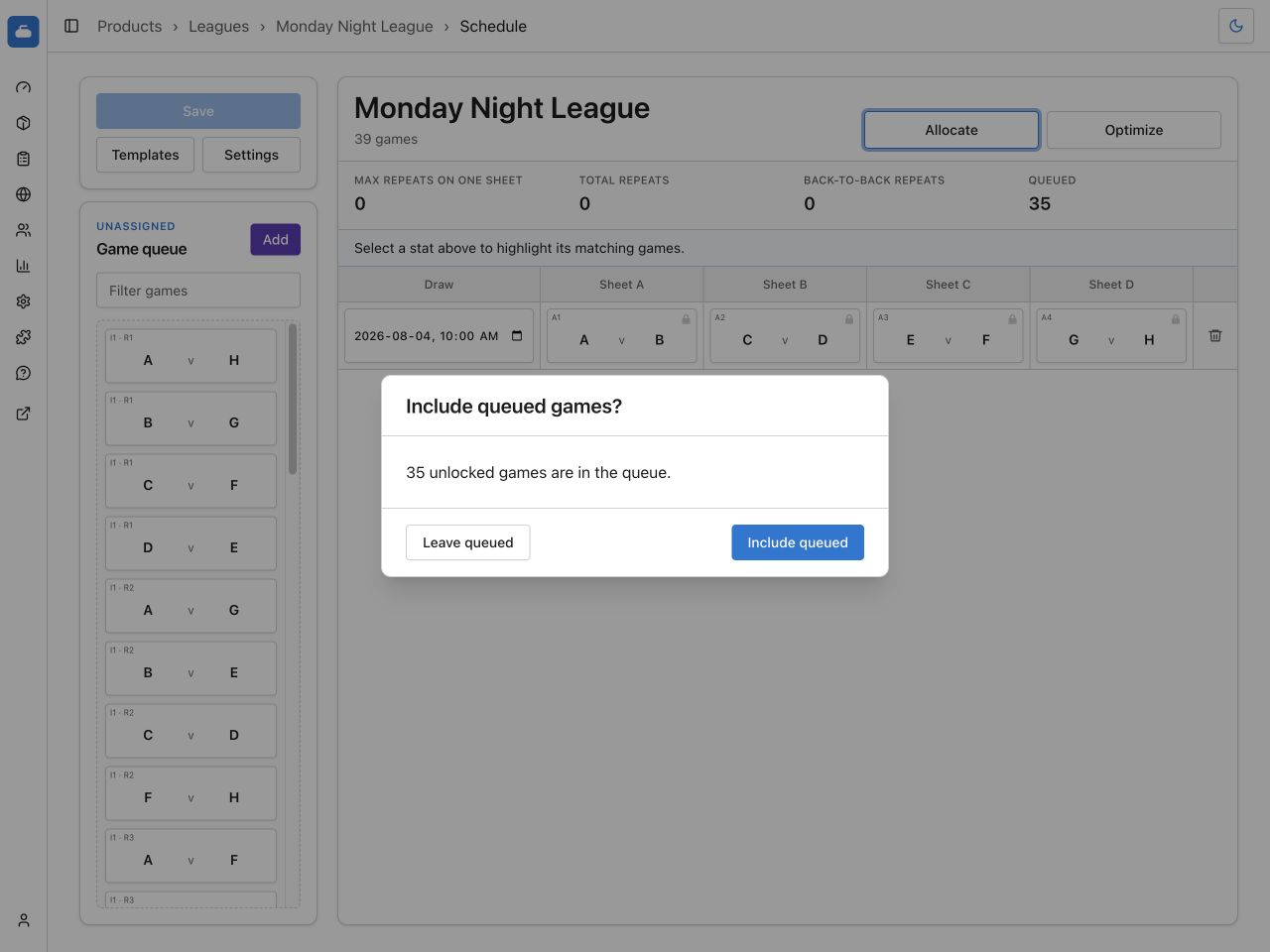This screenshot has width=1270, height=952.
Task: Click the Allocate button
Action: coord(952,130)
